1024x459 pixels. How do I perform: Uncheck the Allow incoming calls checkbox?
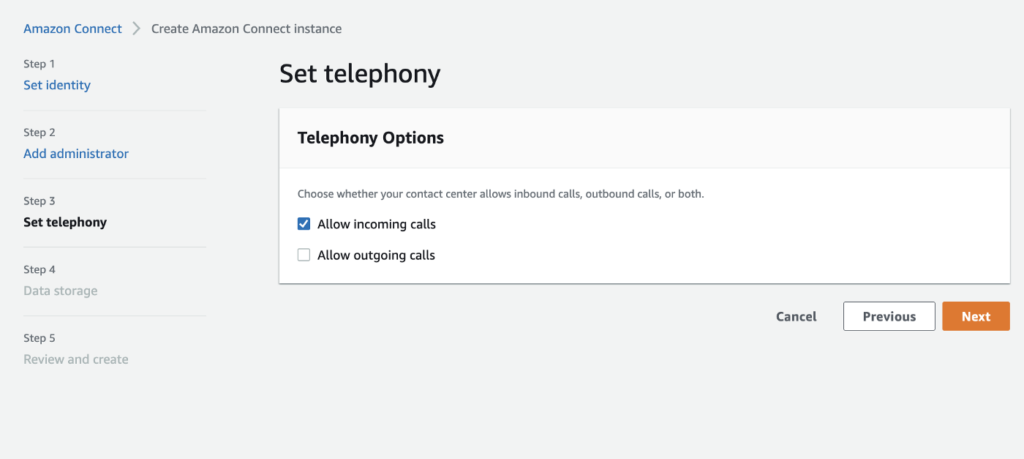coord(304,224)
